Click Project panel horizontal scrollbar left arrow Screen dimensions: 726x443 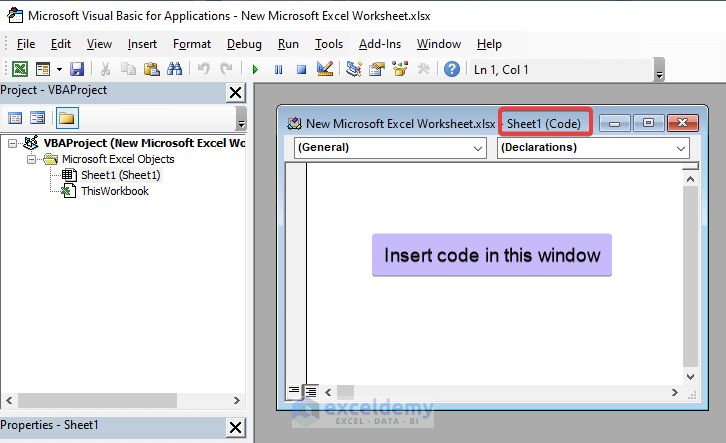pos(9,400)
